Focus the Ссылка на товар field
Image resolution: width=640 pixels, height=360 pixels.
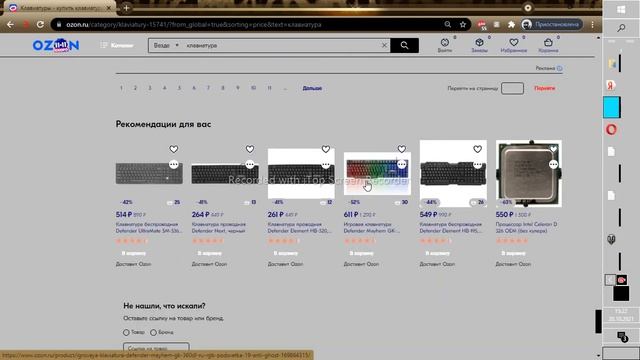click(156, 348)
